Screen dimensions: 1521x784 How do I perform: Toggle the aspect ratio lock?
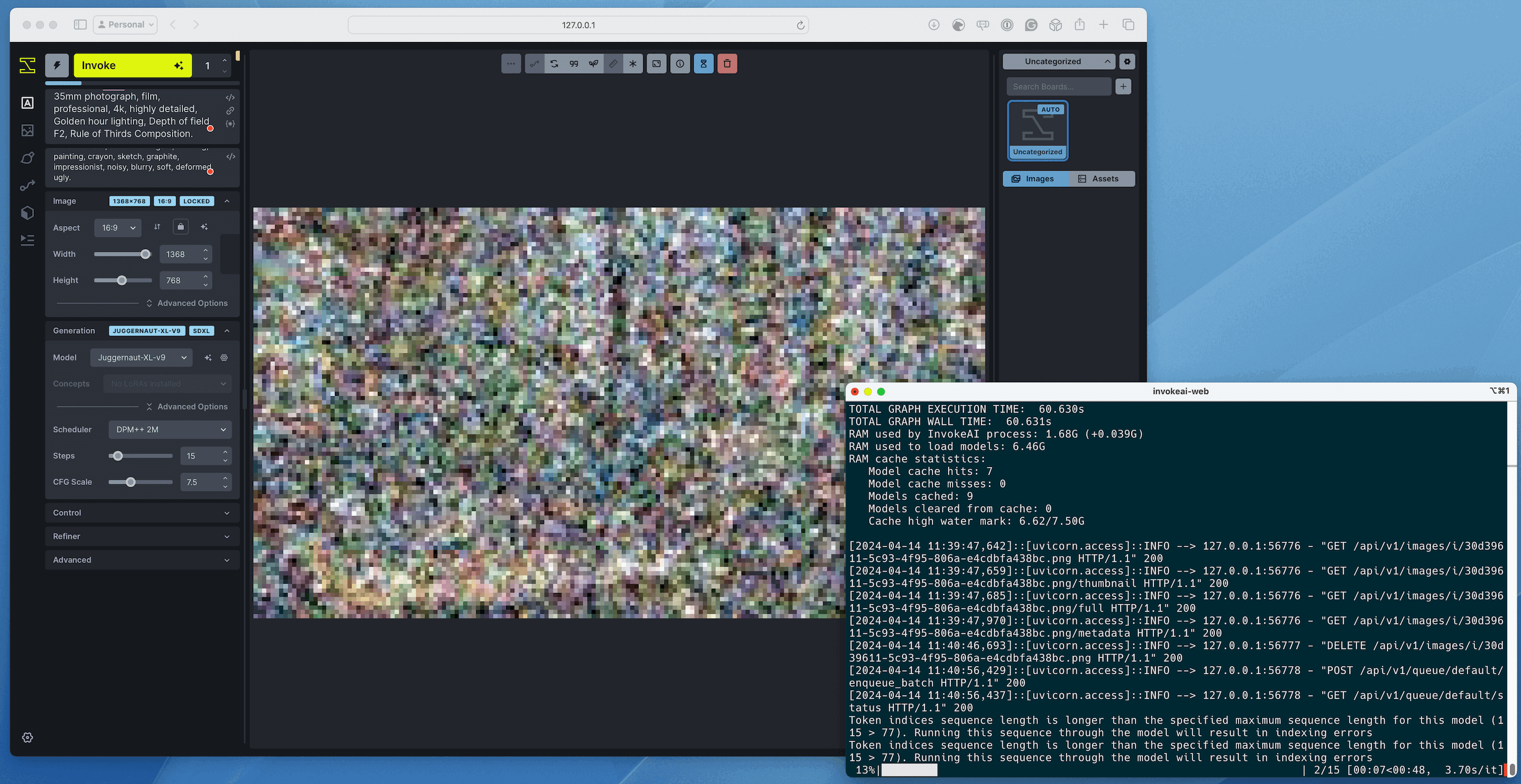pyautogui.click(x=181, y=227)
